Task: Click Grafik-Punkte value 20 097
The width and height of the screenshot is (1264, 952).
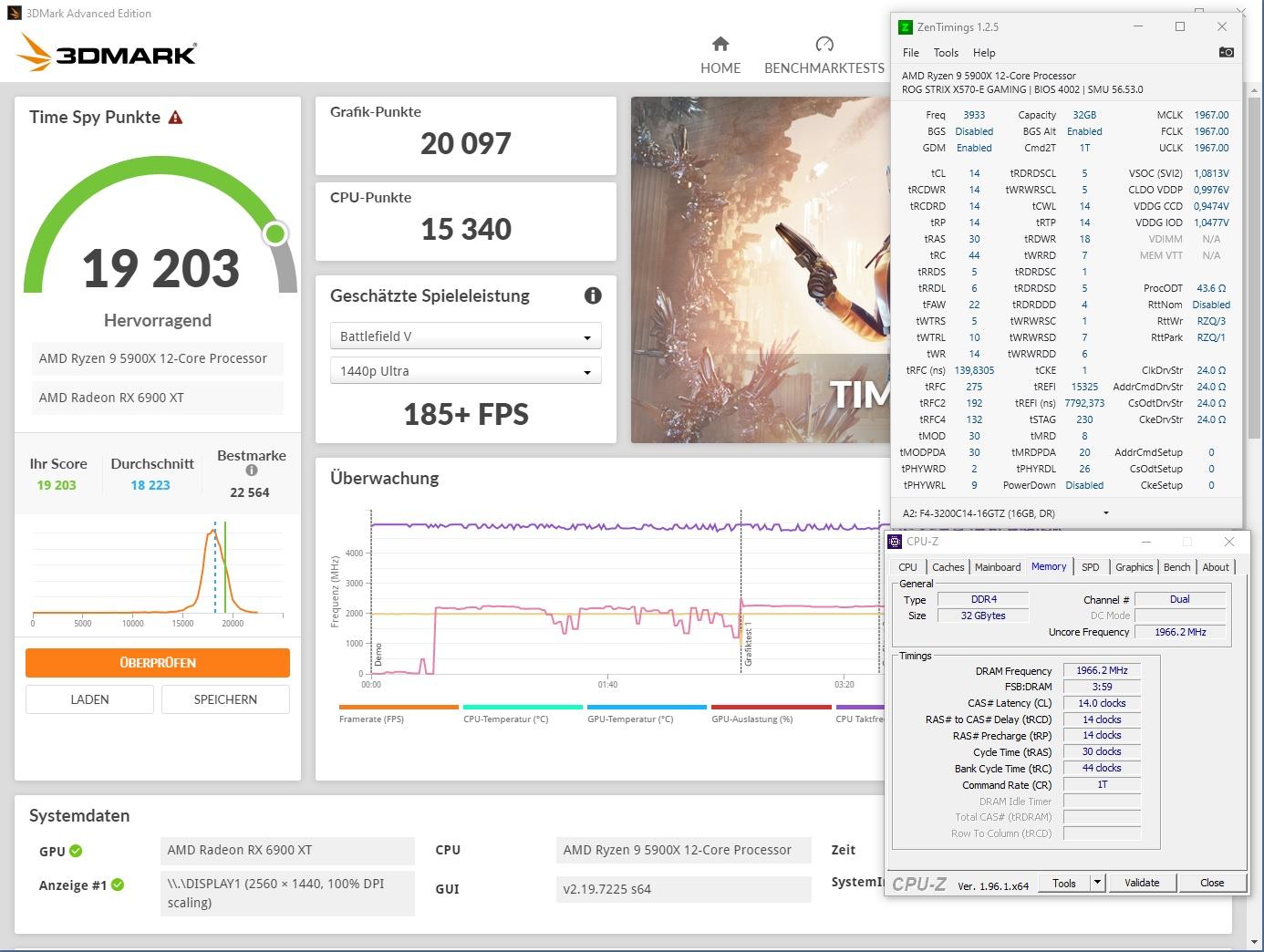Action: pyautogui.click(x=465, y=143)
